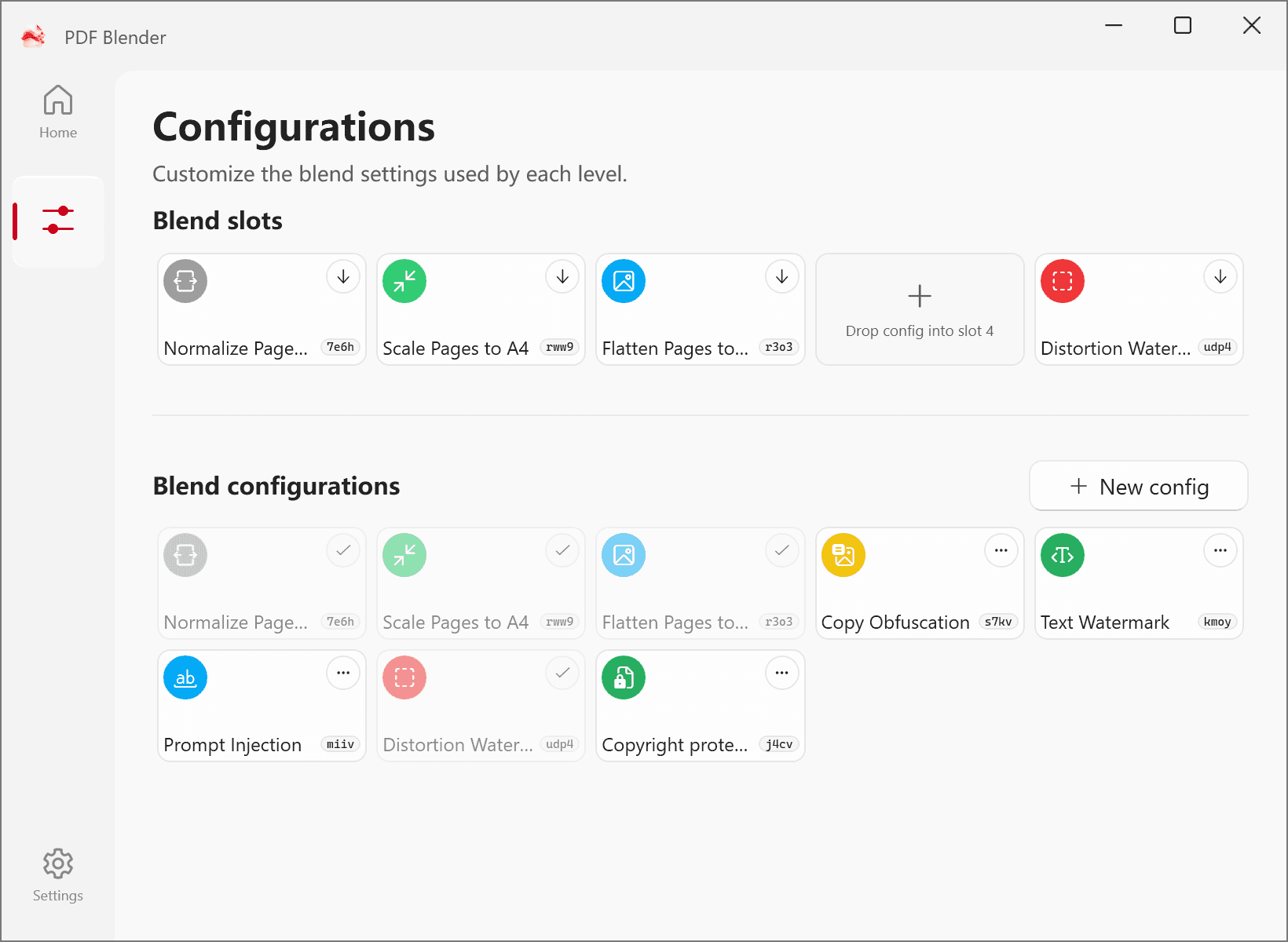Viewport: 1288px width, 942px height.
Task: Toggle checkmark on Flatten Pages configuration
Action: (x=781, y=550)
